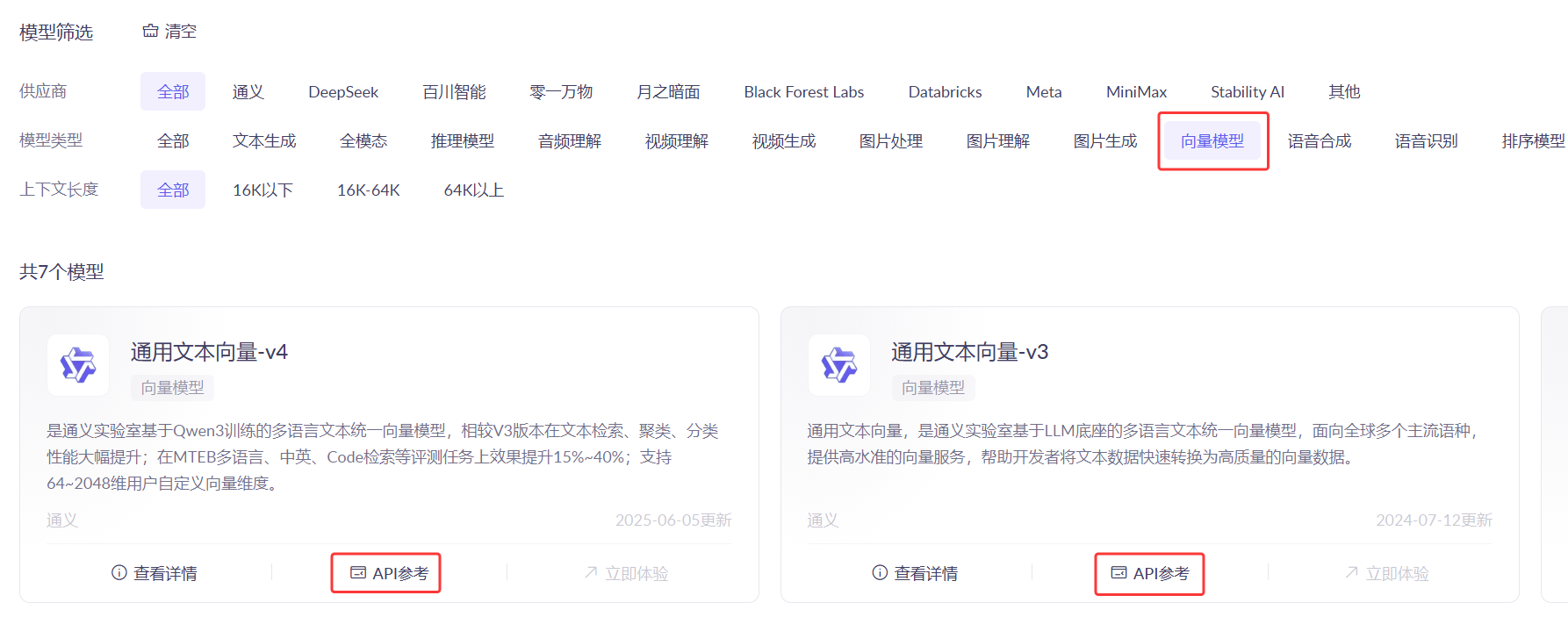The image size is (1568, 617).
Task: Click the arrow icon of v3 立即体验
Action: click(x=1352, y=572)
